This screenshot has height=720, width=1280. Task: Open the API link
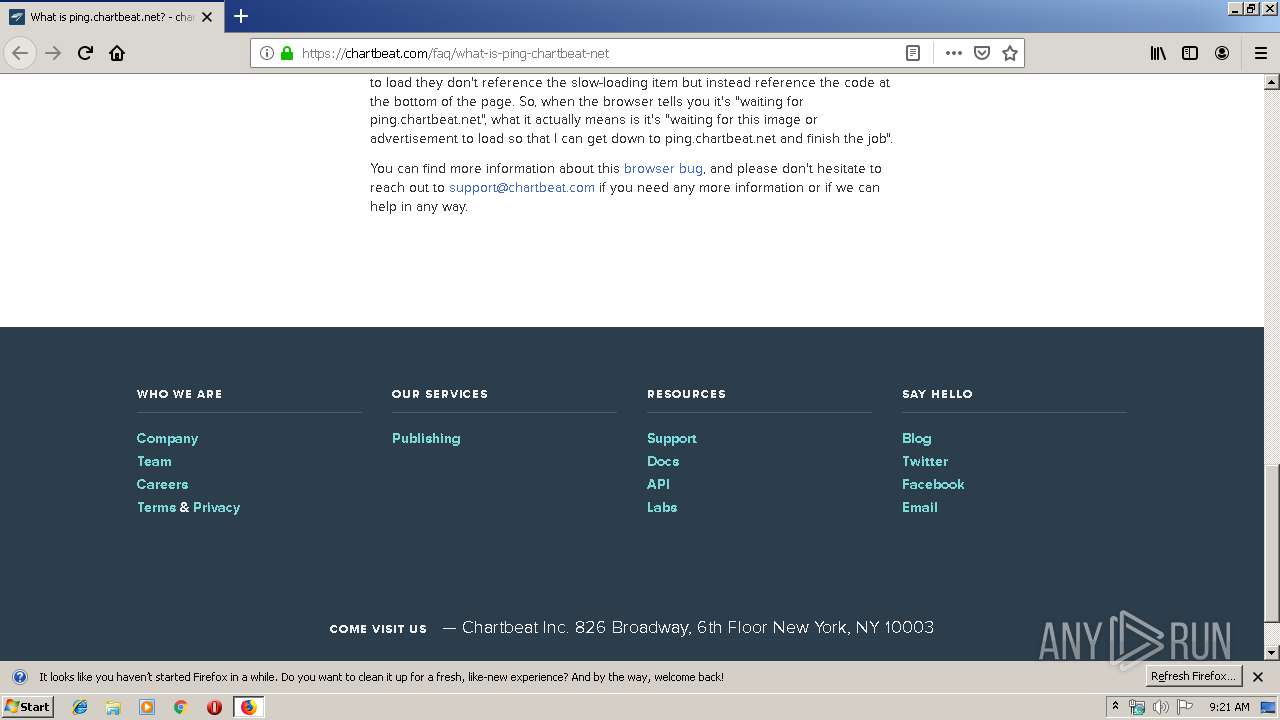coord(658,484)
